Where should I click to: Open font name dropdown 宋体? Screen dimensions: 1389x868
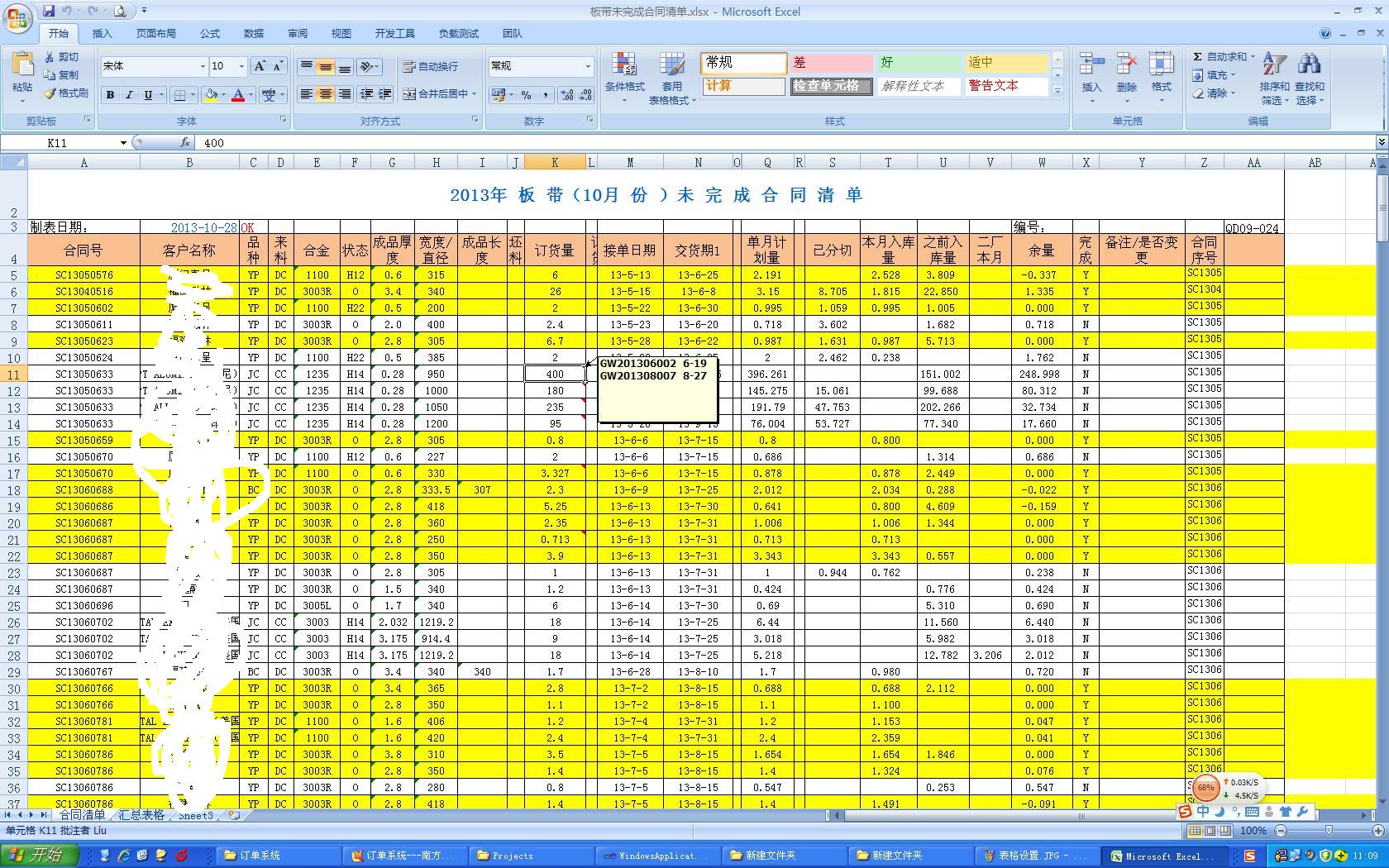coord(203,66)
